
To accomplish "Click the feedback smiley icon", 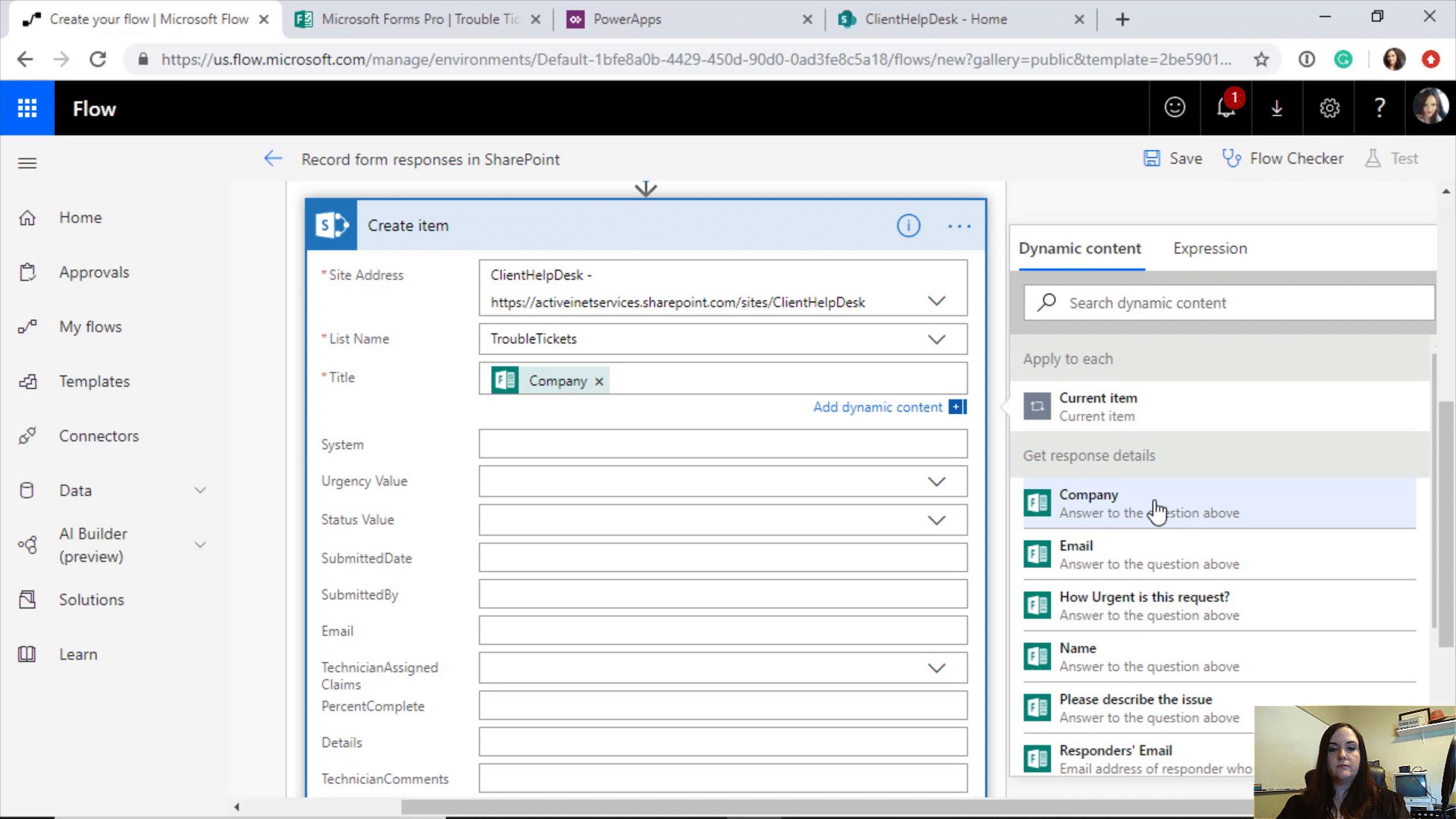I will [x=1175, y=108].
